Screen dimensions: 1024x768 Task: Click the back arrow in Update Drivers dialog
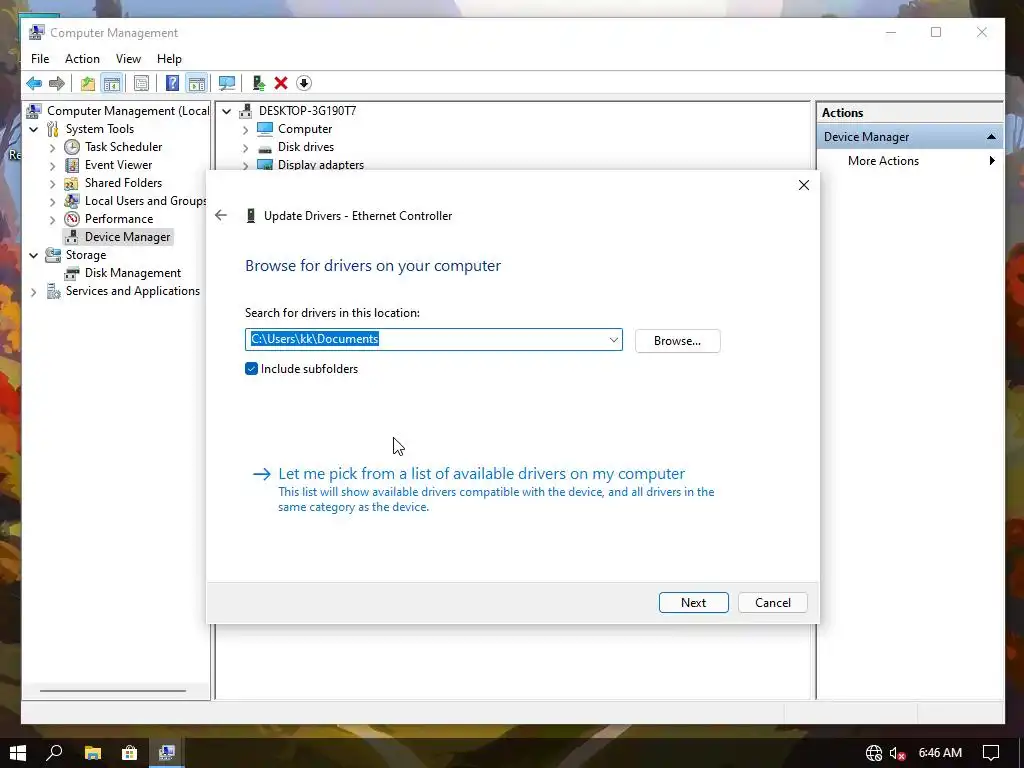tap(221, 216)
